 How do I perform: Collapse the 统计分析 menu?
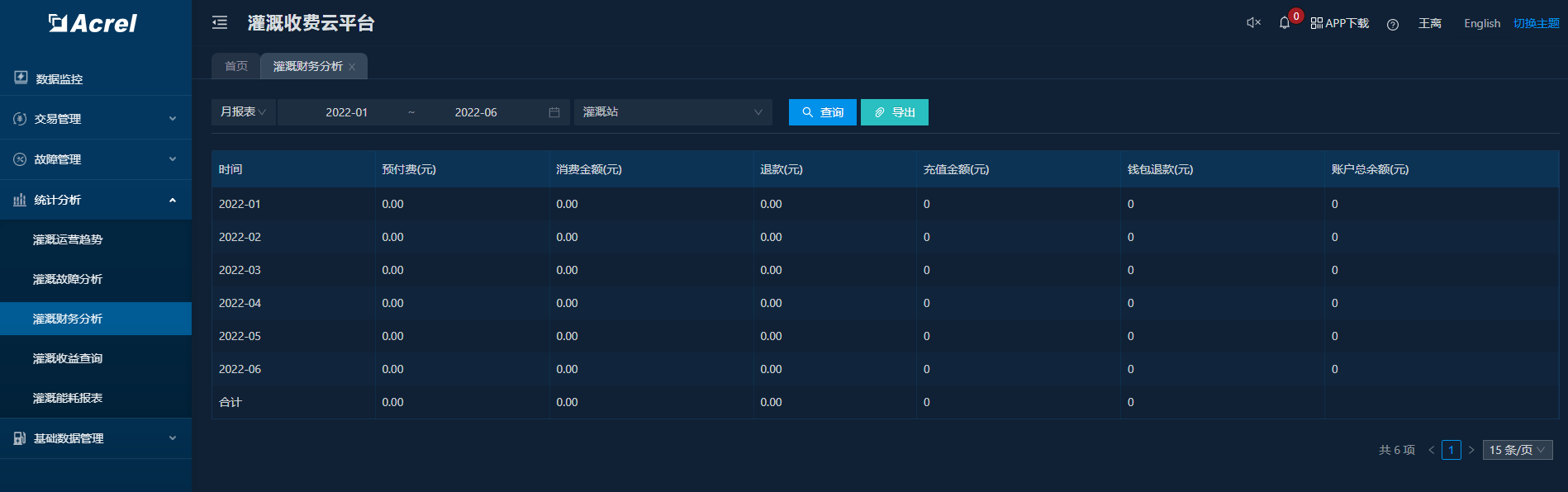[95, 200]
